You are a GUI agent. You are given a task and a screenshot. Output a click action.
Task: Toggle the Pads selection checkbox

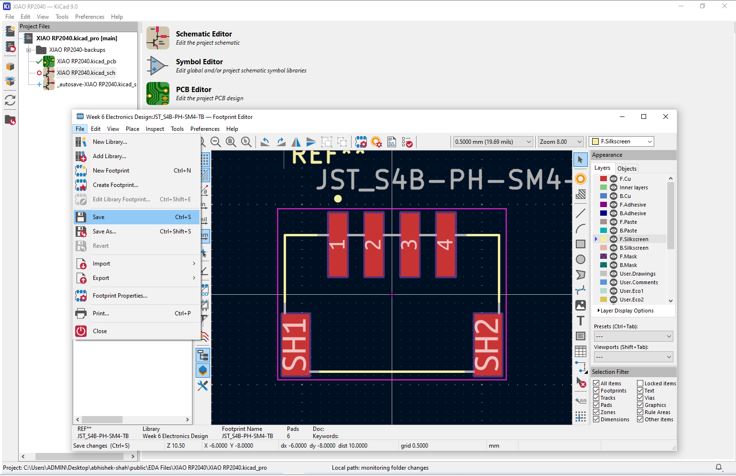pos(596,405)
